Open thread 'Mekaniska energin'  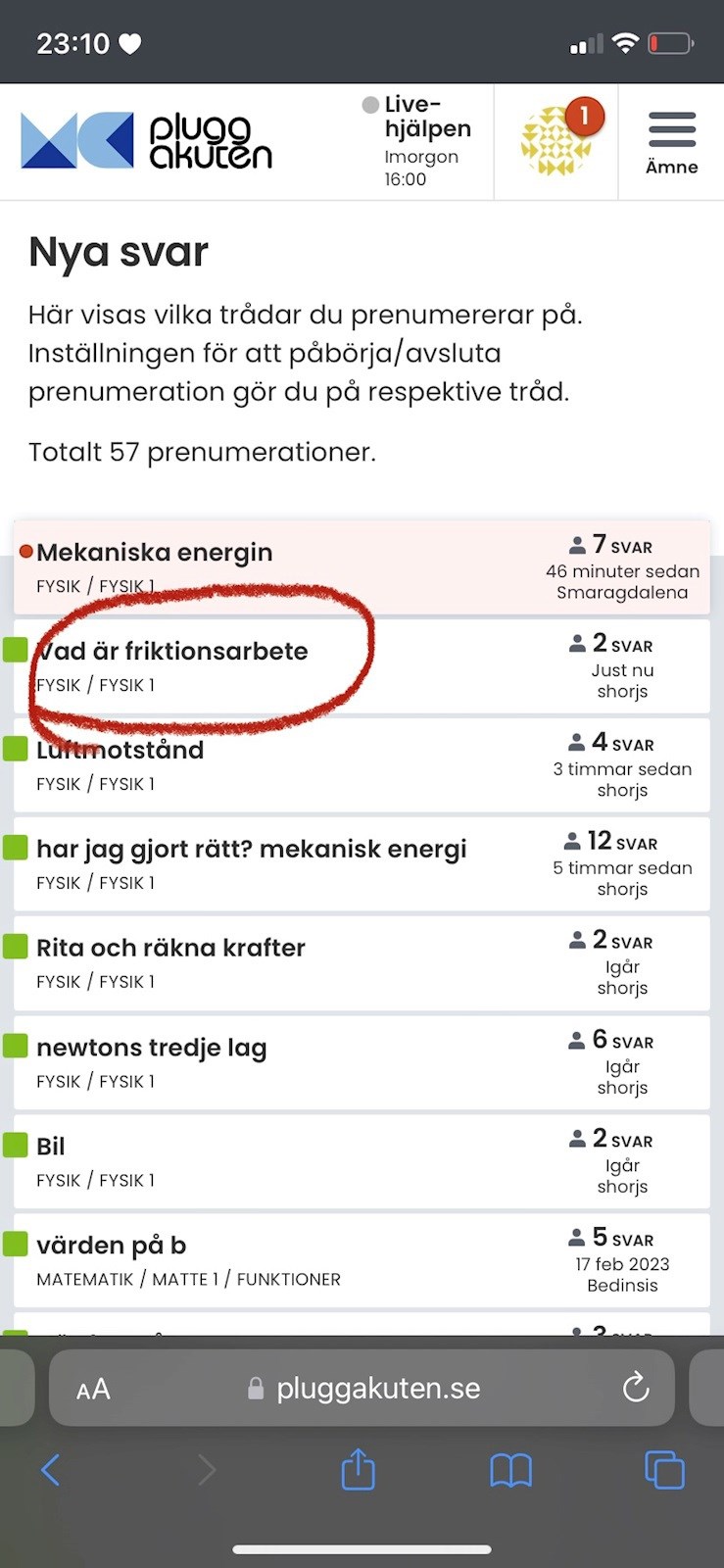click(155, 553)
